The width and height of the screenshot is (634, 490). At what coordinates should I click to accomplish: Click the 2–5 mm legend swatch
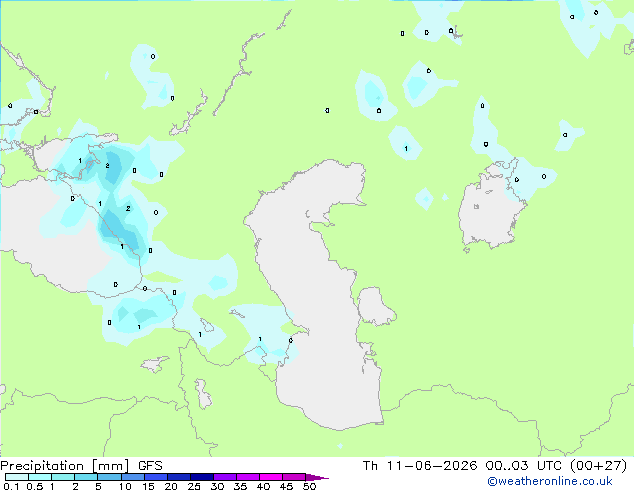(x=86, y=477)
